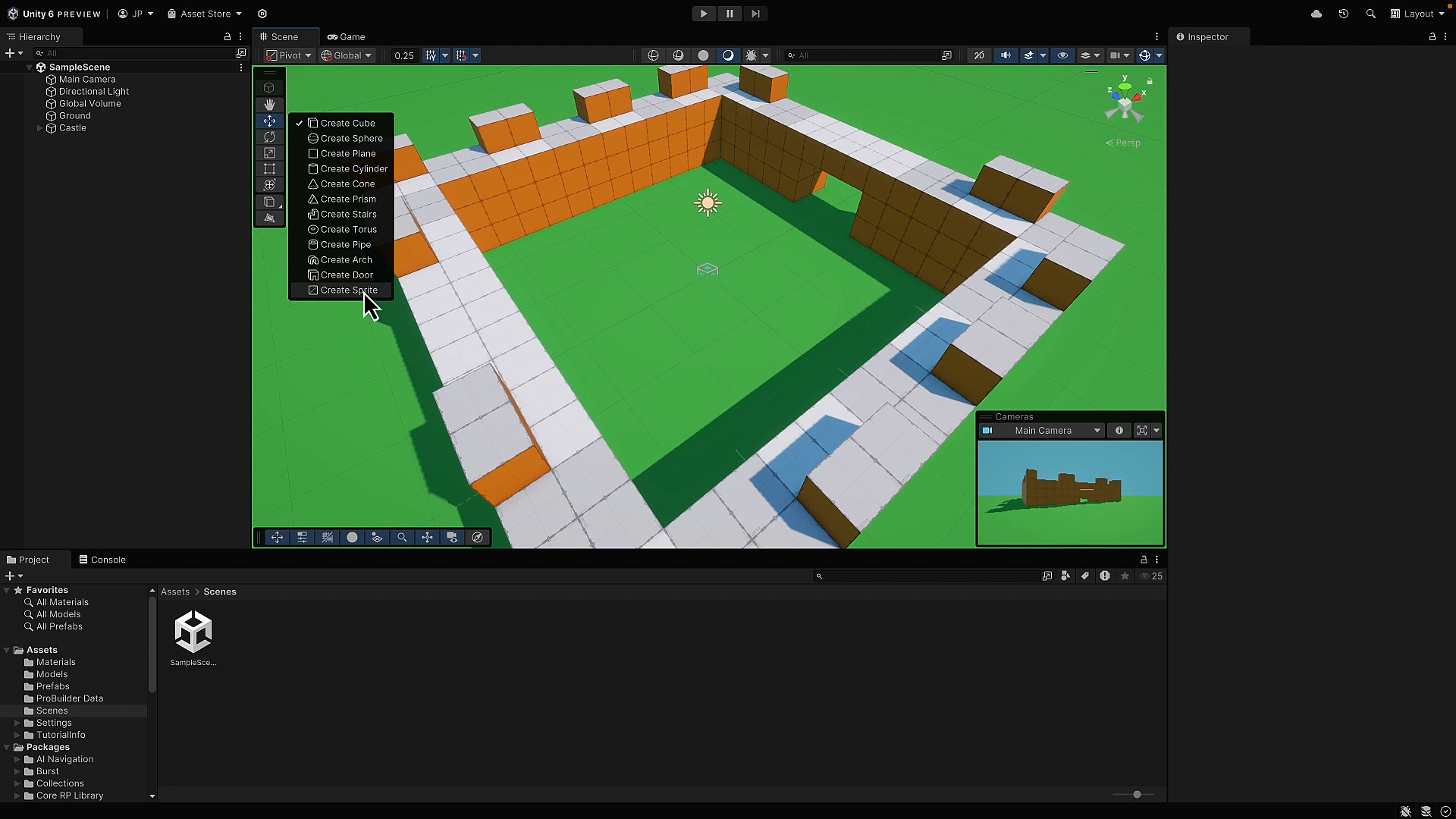The width and height of the screenshot is (1456, 819).
Task: Mute scene view audio
Action: 1006,55
